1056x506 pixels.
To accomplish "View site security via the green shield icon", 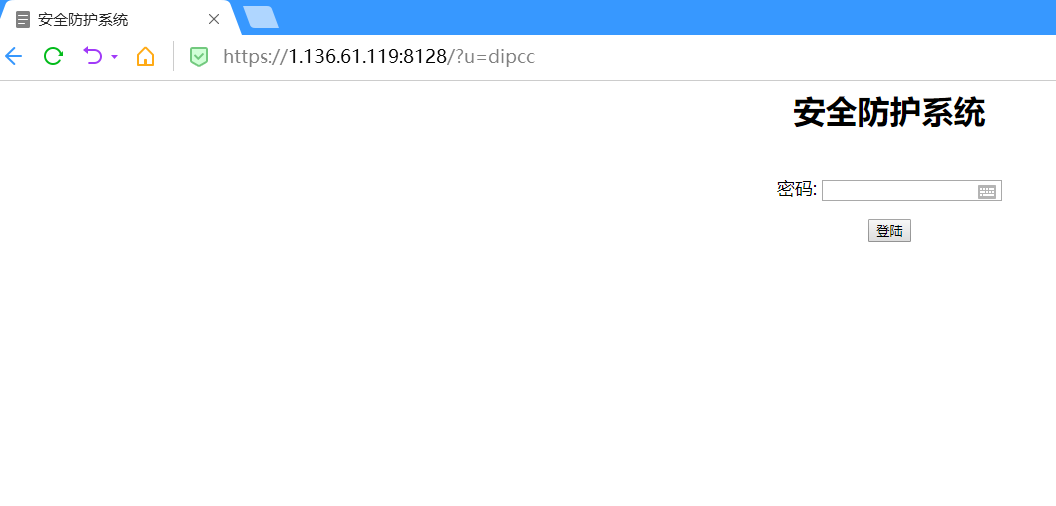I will point(199,57).
